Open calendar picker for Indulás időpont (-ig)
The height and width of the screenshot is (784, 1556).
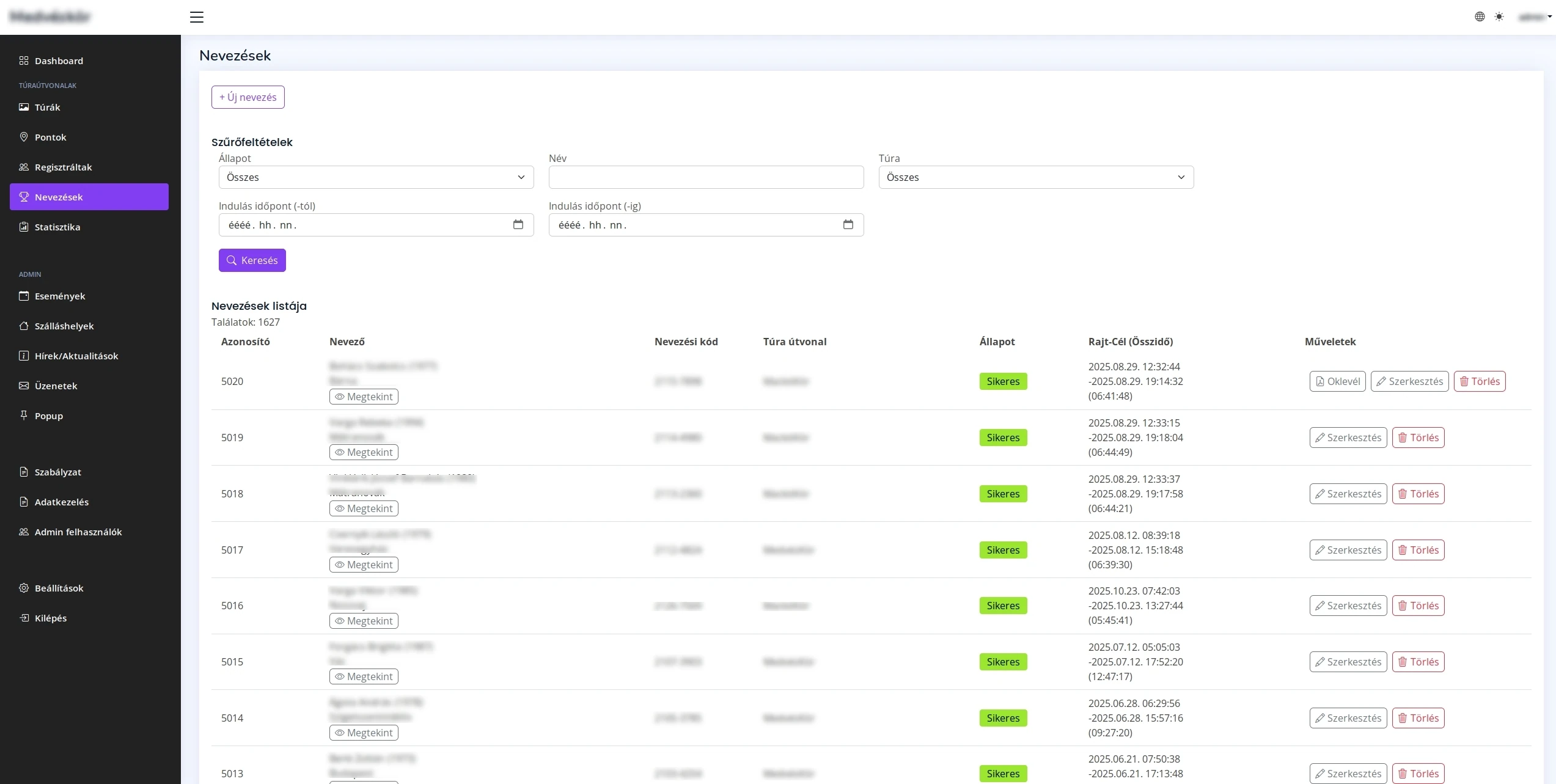coord(848,225)
